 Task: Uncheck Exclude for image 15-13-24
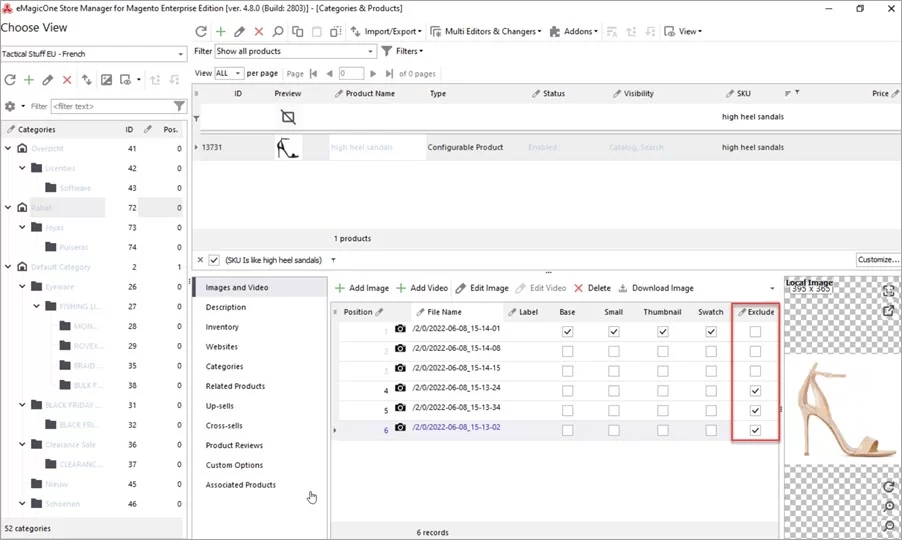[x=755, y=391]
